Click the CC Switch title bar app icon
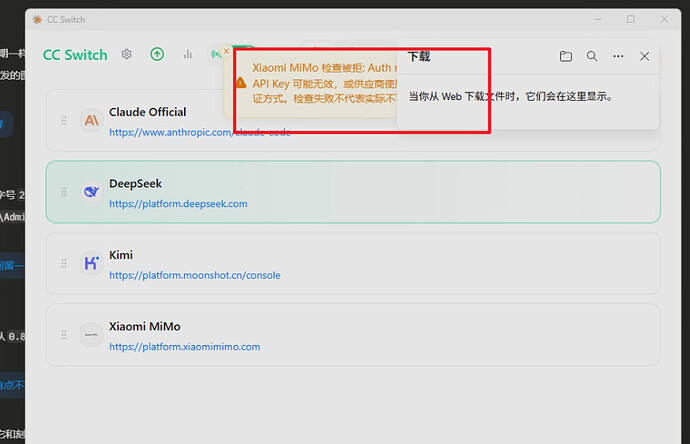This screenshot has width=690, height=444. (37, 19)
